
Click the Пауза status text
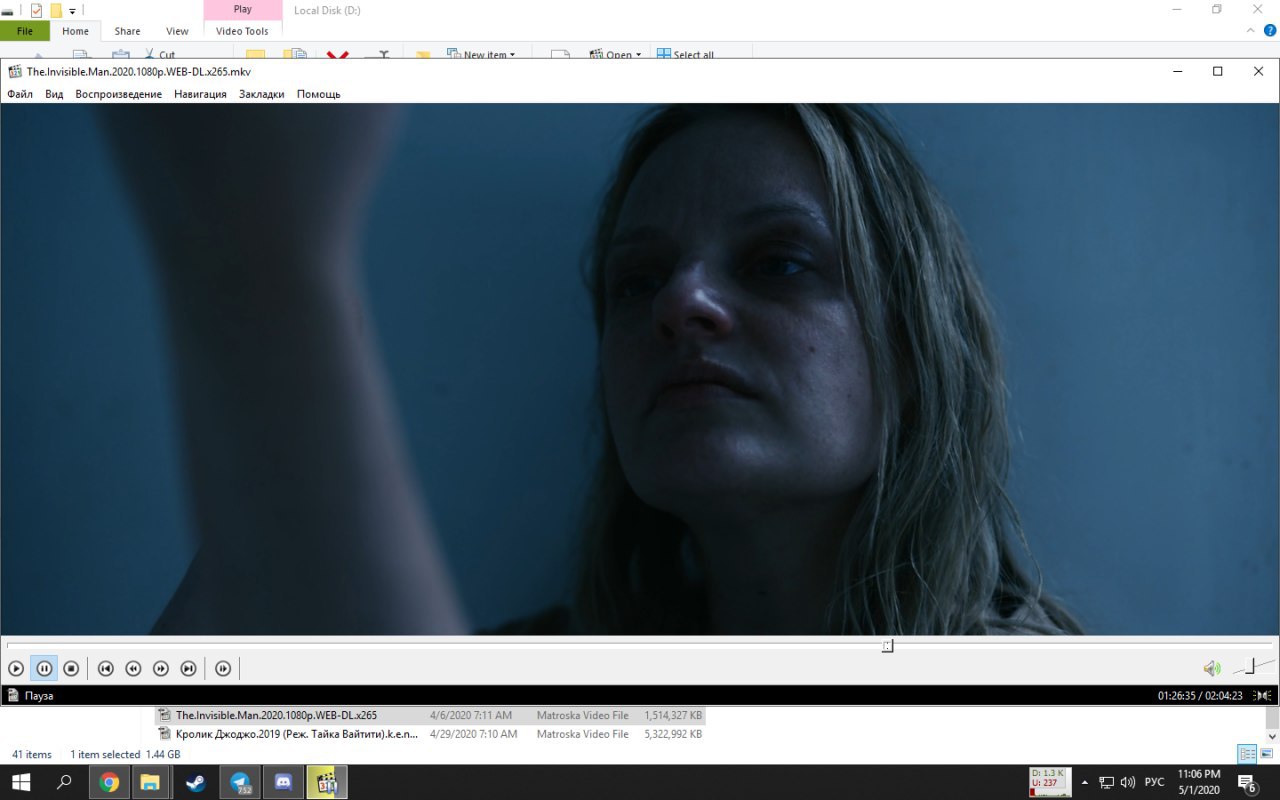[39, 695]
